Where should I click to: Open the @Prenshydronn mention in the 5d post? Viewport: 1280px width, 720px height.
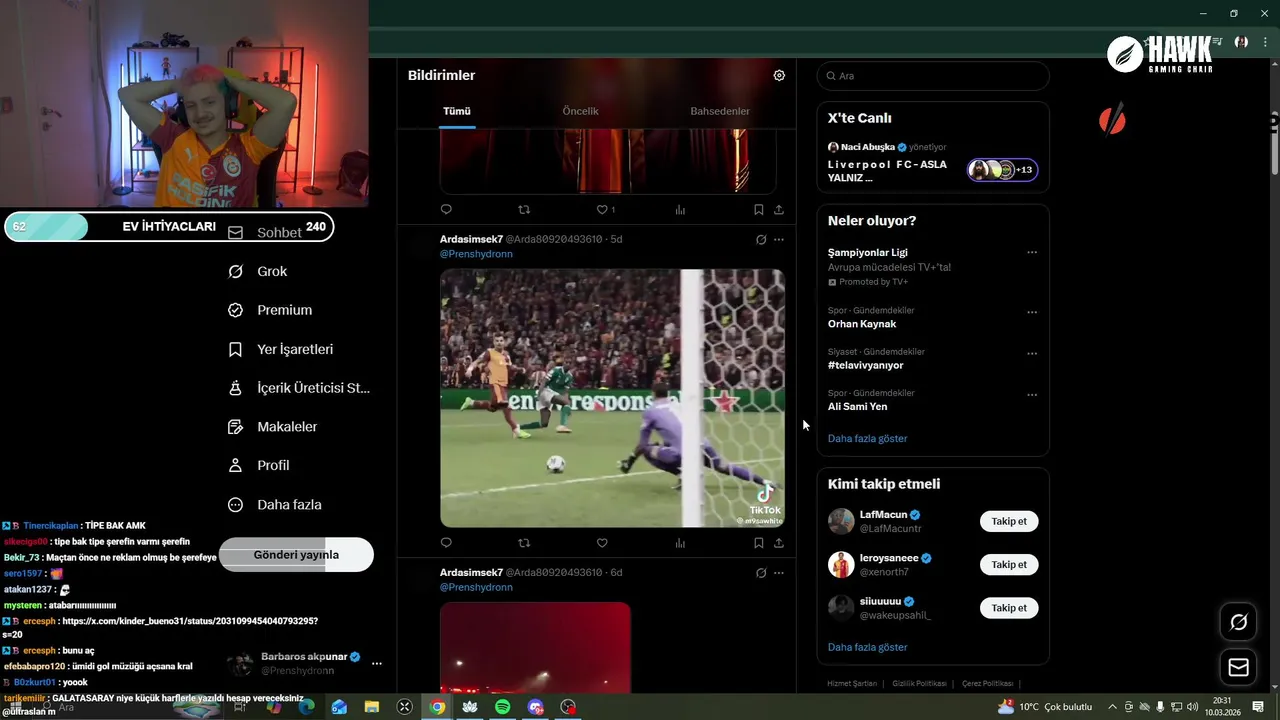point(476,254)
